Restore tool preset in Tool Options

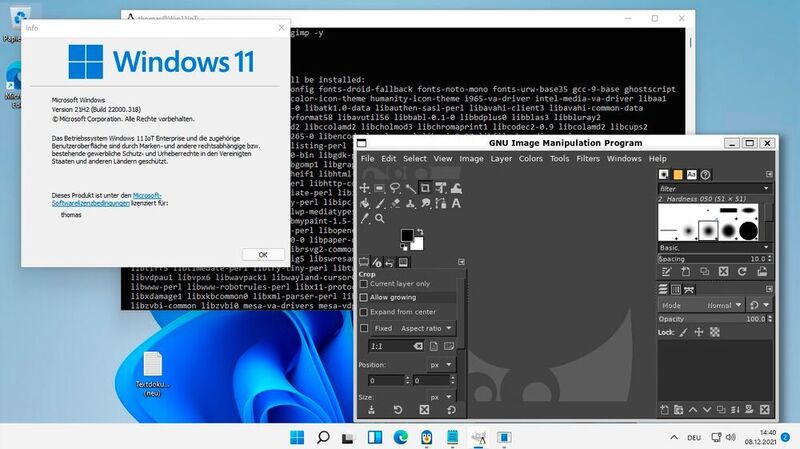pos(398,410)
